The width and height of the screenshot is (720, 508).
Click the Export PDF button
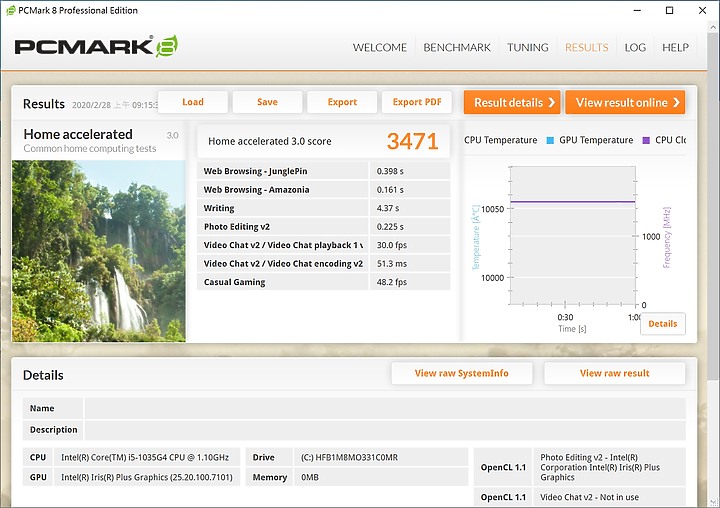[417, 102]
